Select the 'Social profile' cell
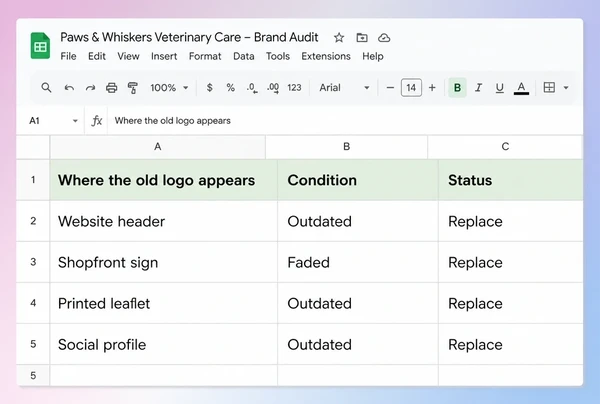600x404 pixels. click(163, 344)
